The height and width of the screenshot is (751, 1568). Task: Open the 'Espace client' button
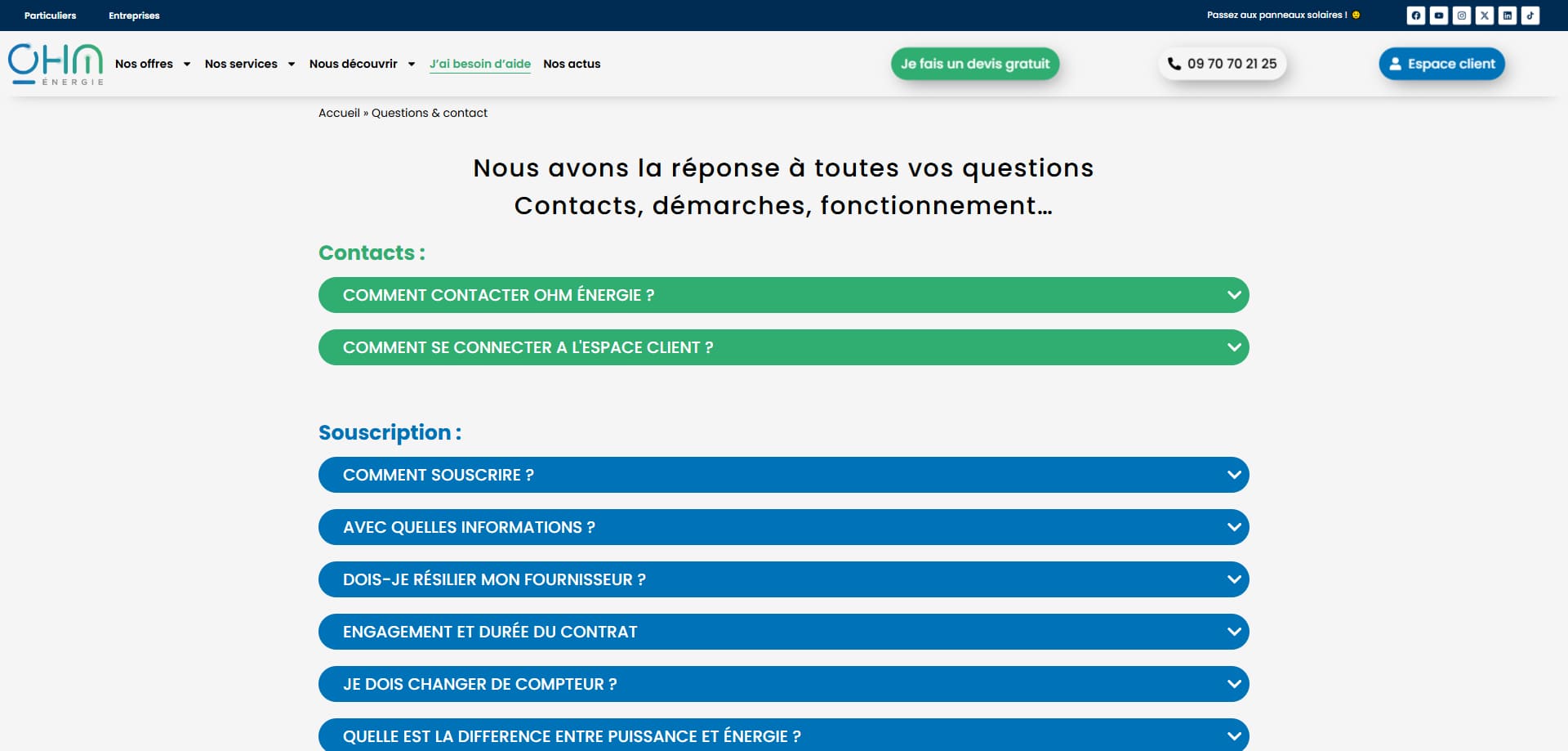click(x=1441, y=64)
